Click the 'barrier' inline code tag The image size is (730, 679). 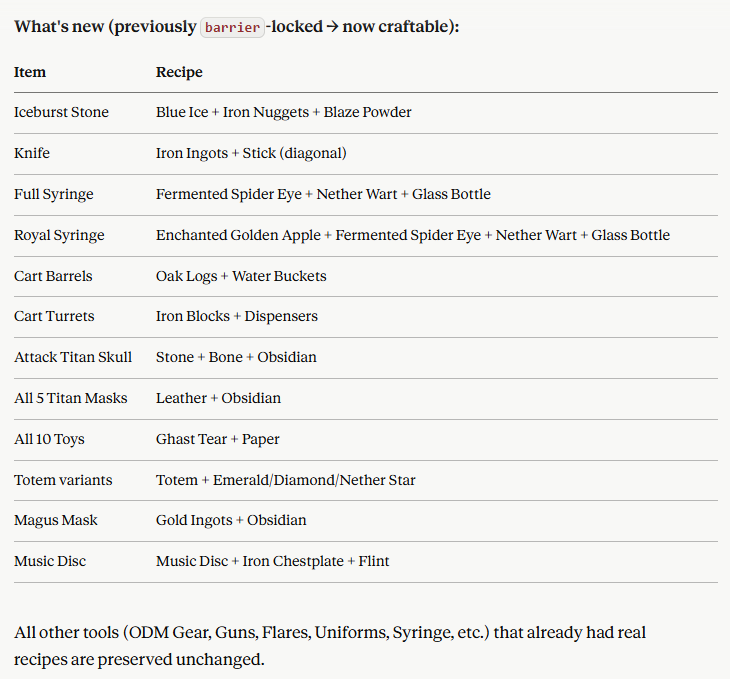coord(232,27)
